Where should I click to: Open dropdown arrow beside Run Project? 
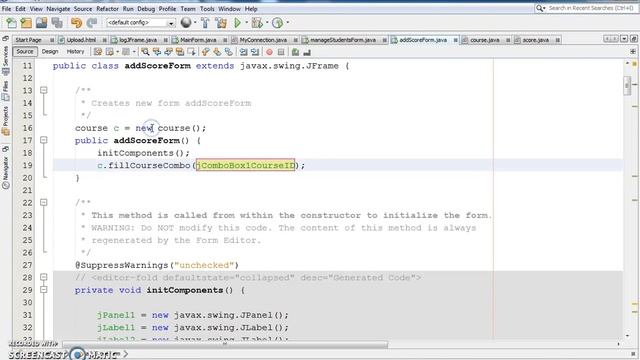[x=247, y=23]
